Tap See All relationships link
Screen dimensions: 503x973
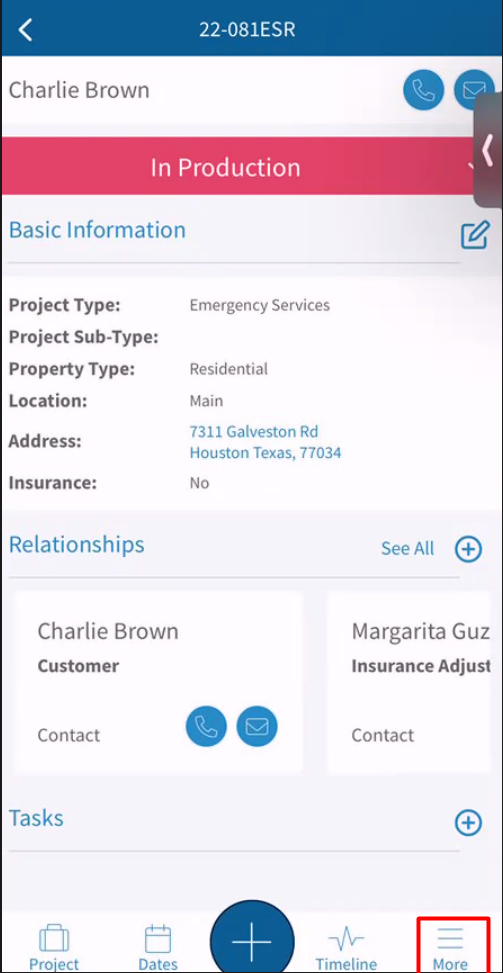point(407,549)
